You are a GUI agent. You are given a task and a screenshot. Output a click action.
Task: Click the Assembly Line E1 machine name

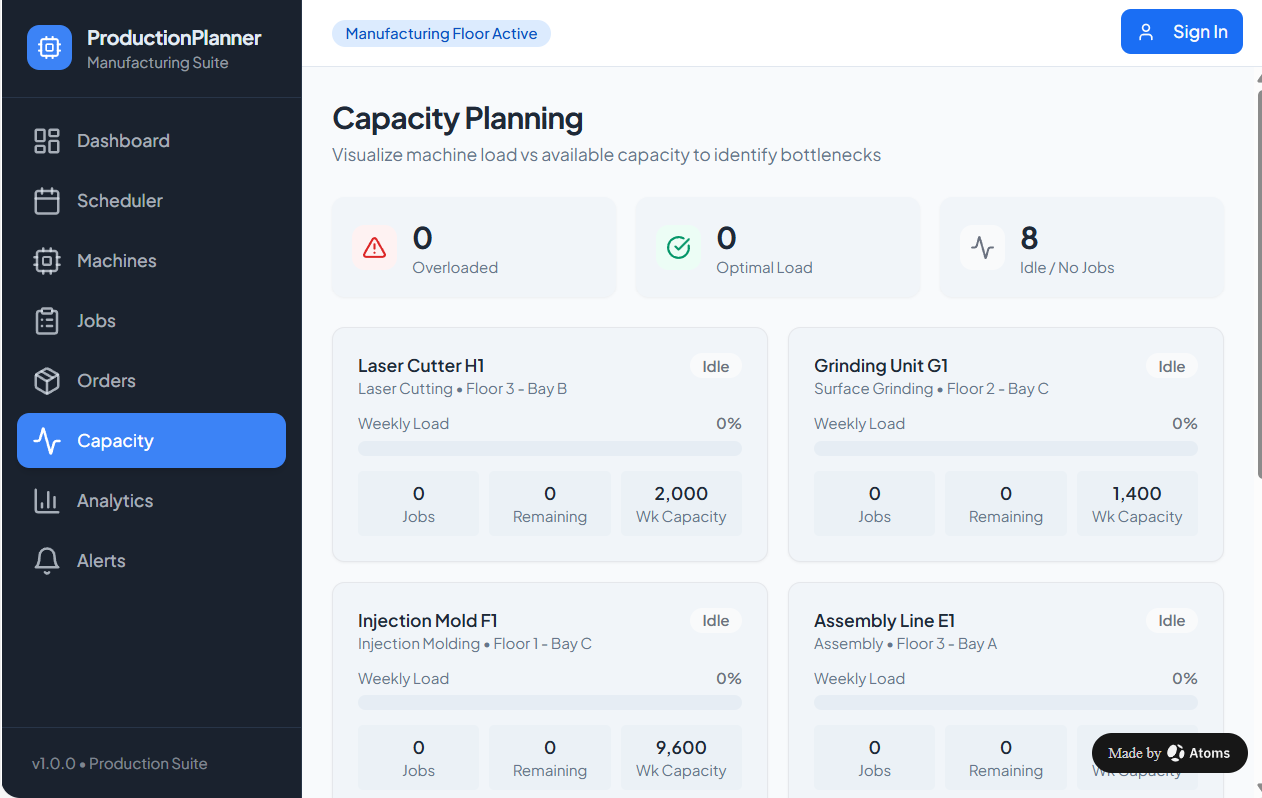(x=885, y=621)
